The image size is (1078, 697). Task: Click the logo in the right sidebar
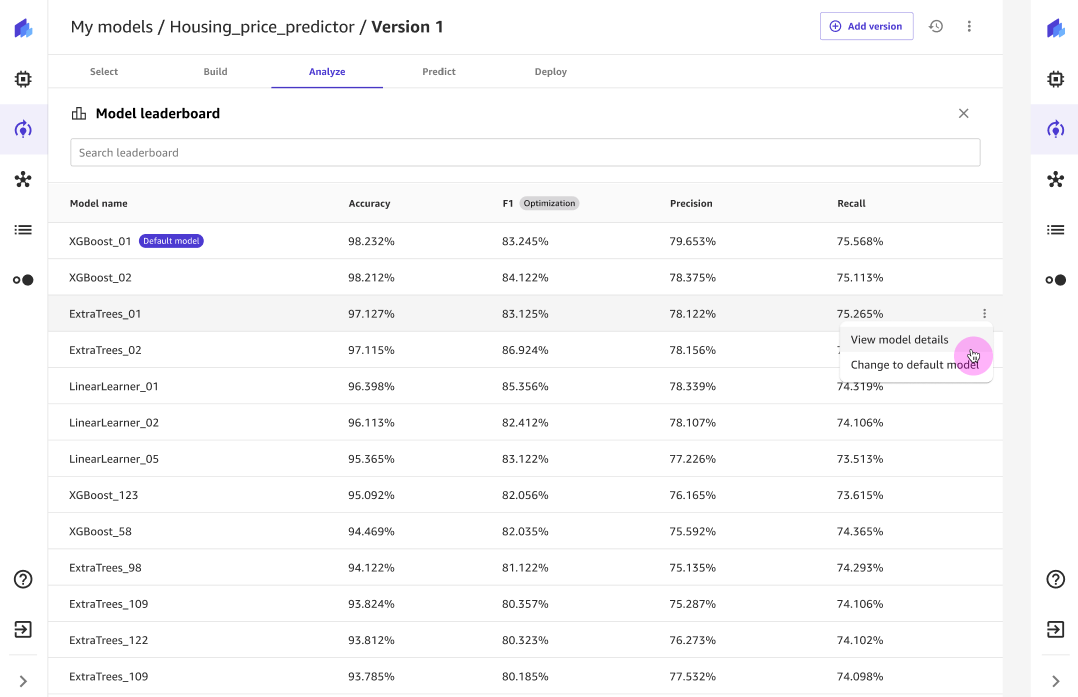pyautogui.click(x=1056, y=28)
